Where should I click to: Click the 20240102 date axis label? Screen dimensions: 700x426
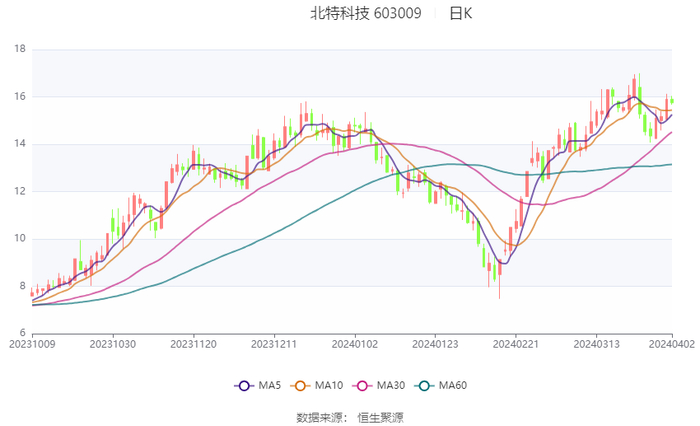click(353, 344)
